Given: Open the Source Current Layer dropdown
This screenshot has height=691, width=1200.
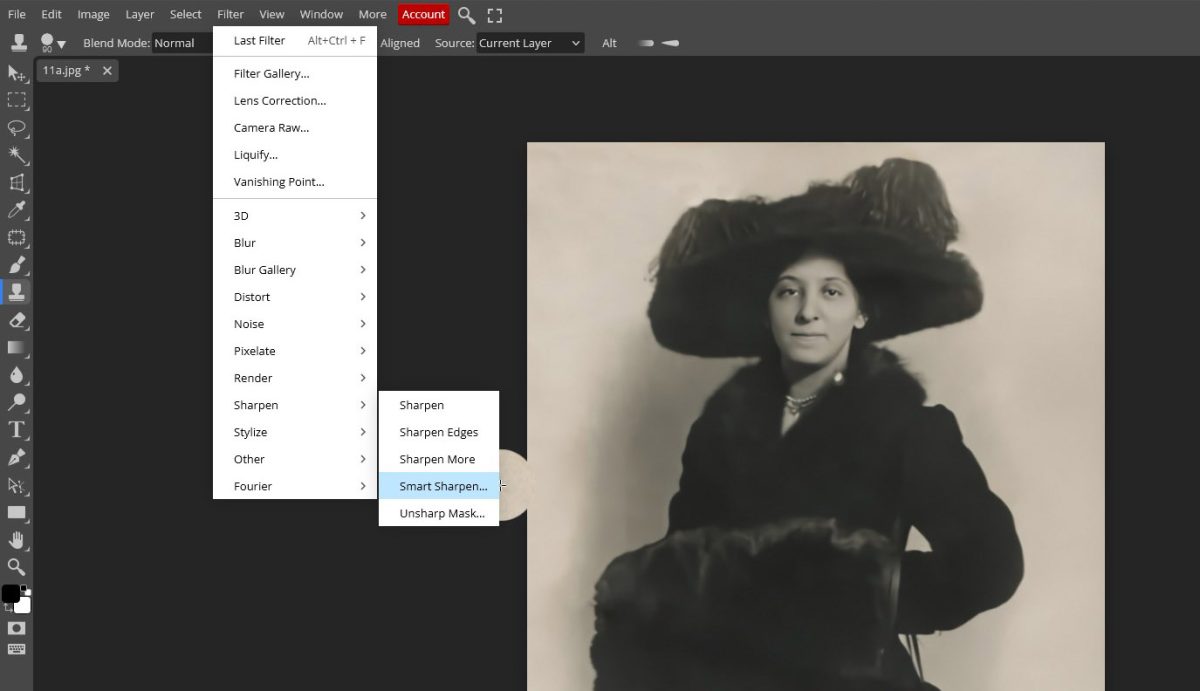Looking at the screenshot, I should (x=530, y=43).
